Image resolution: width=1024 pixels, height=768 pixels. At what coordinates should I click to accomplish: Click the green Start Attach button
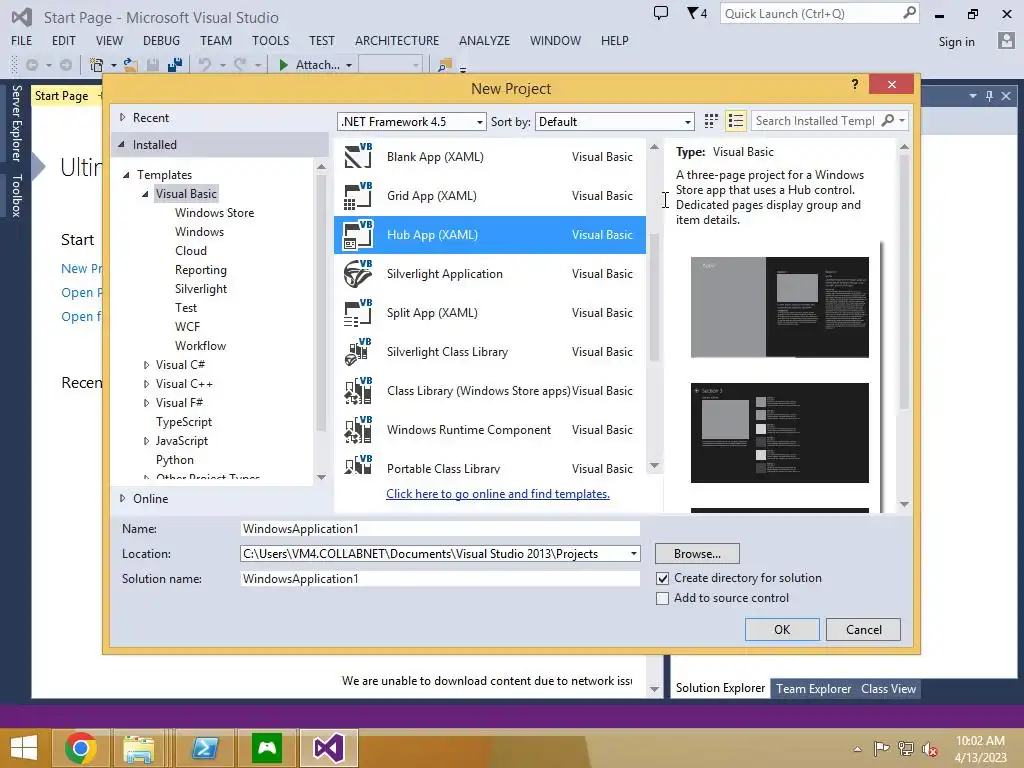(x=310, y=65)
